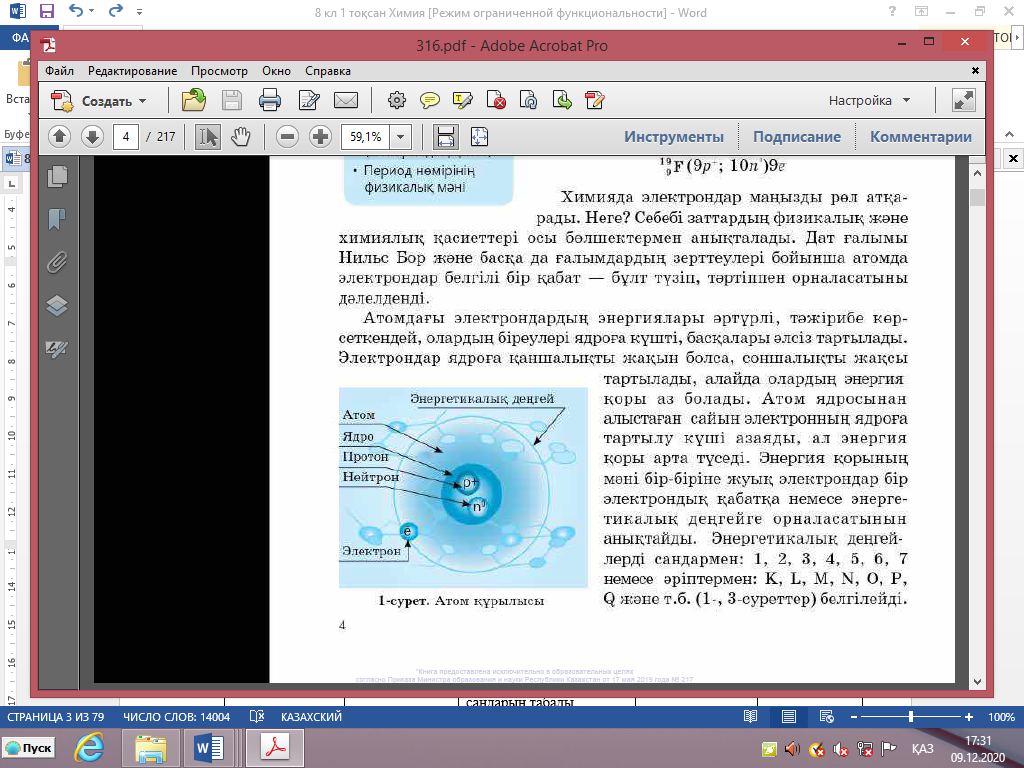1024x768 pixels.
Task: Toggle Read Mode expand arrows icon
Action: [964, 100]
